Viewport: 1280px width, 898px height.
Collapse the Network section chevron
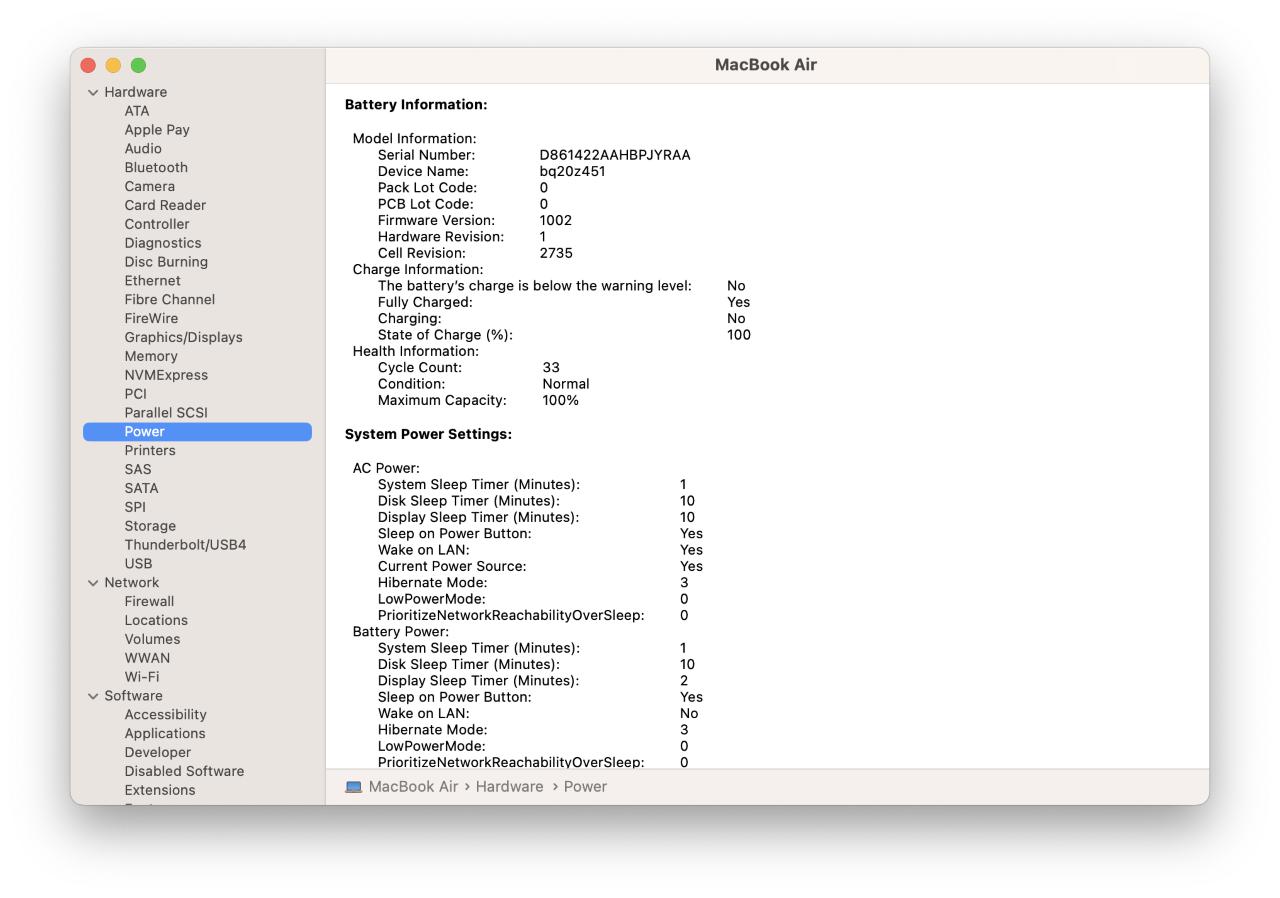coord(93,583)
